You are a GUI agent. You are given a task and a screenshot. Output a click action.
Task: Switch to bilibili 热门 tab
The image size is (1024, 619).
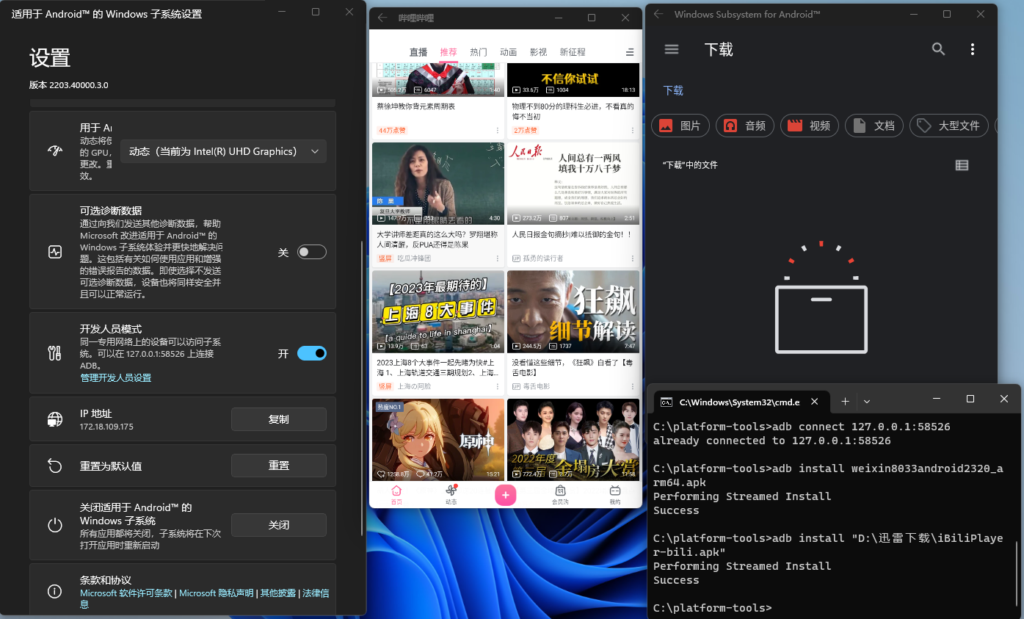point(478,52)
